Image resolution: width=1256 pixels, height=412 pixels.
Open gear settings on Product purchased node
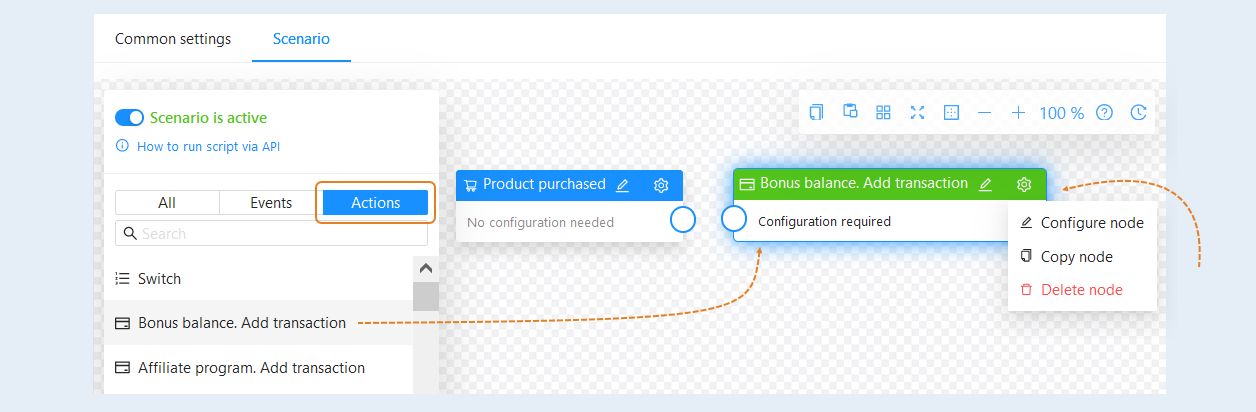[661, 185]
